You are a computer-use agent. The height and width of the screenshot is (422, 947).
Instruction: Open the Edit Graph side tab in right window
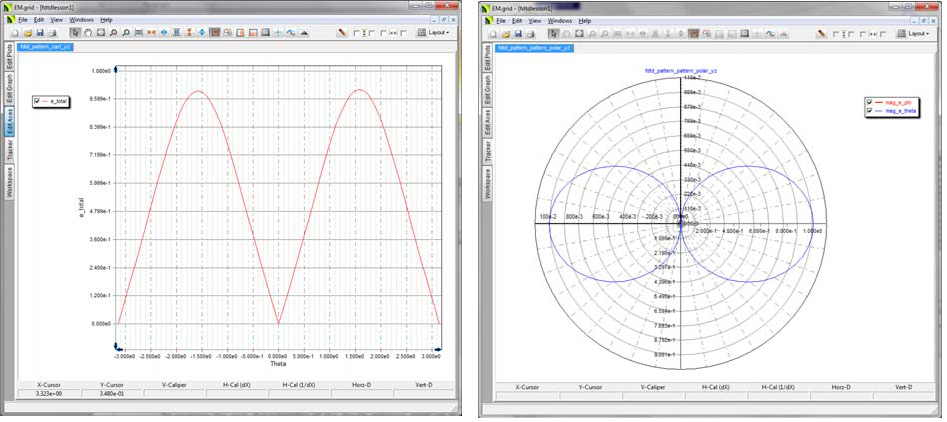pos(488,90)
